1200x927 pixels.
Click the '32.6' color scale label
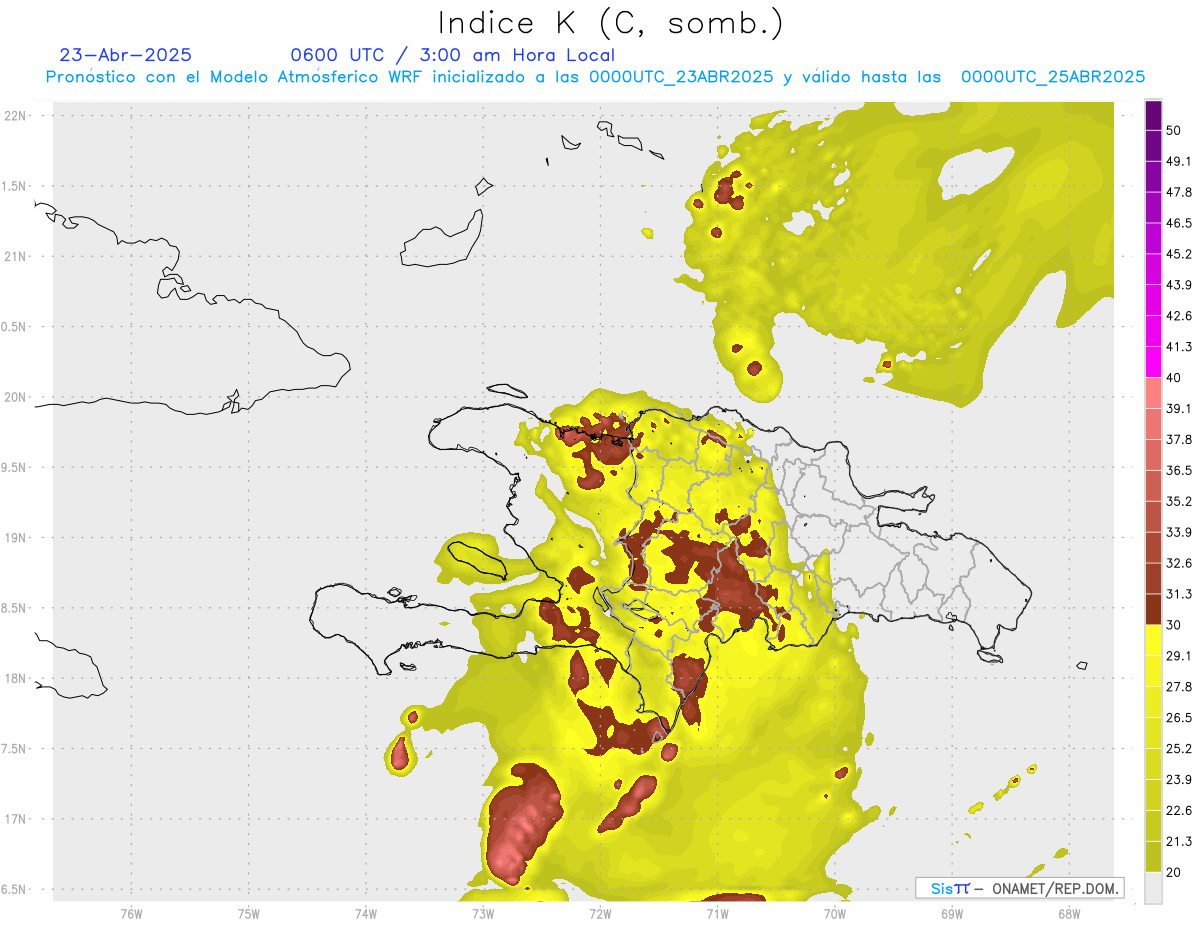point(1179,563)
